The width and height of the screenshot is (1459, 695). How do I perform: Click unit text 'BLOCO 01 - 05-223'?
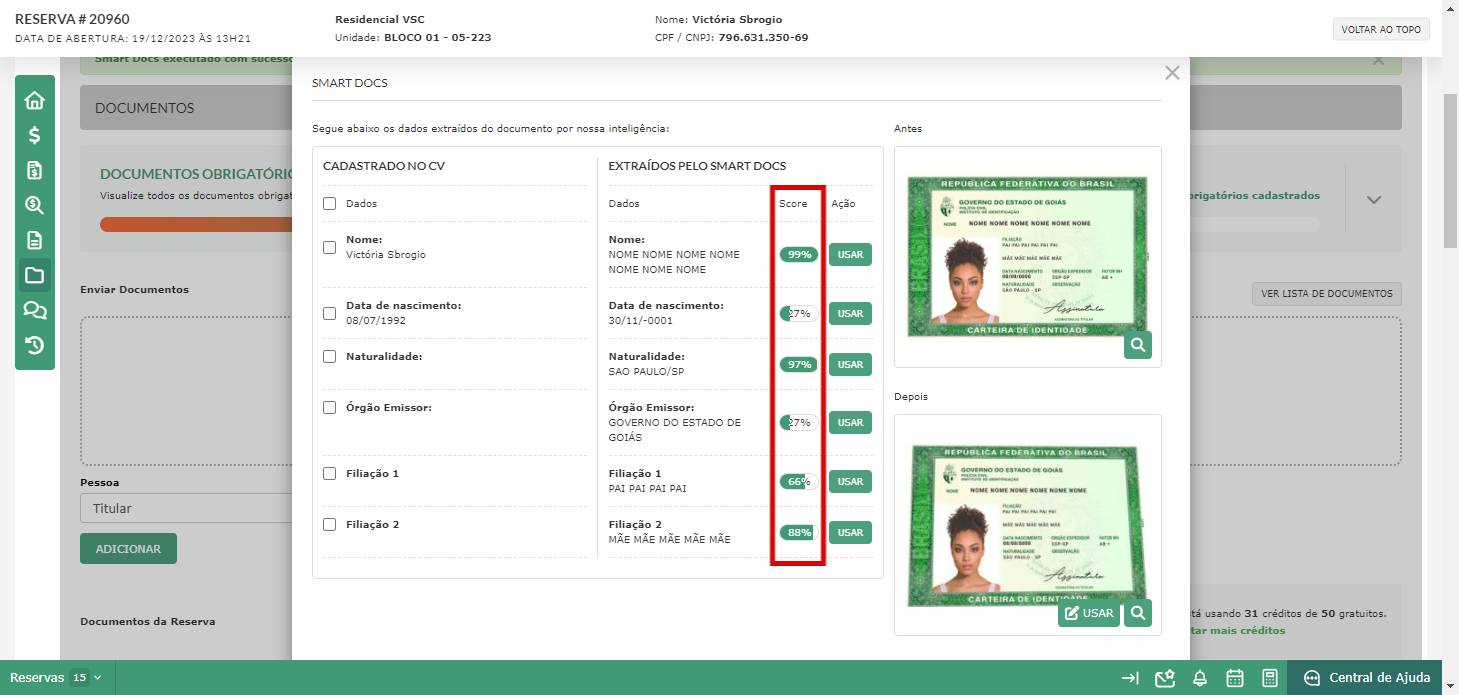point(437,37)
